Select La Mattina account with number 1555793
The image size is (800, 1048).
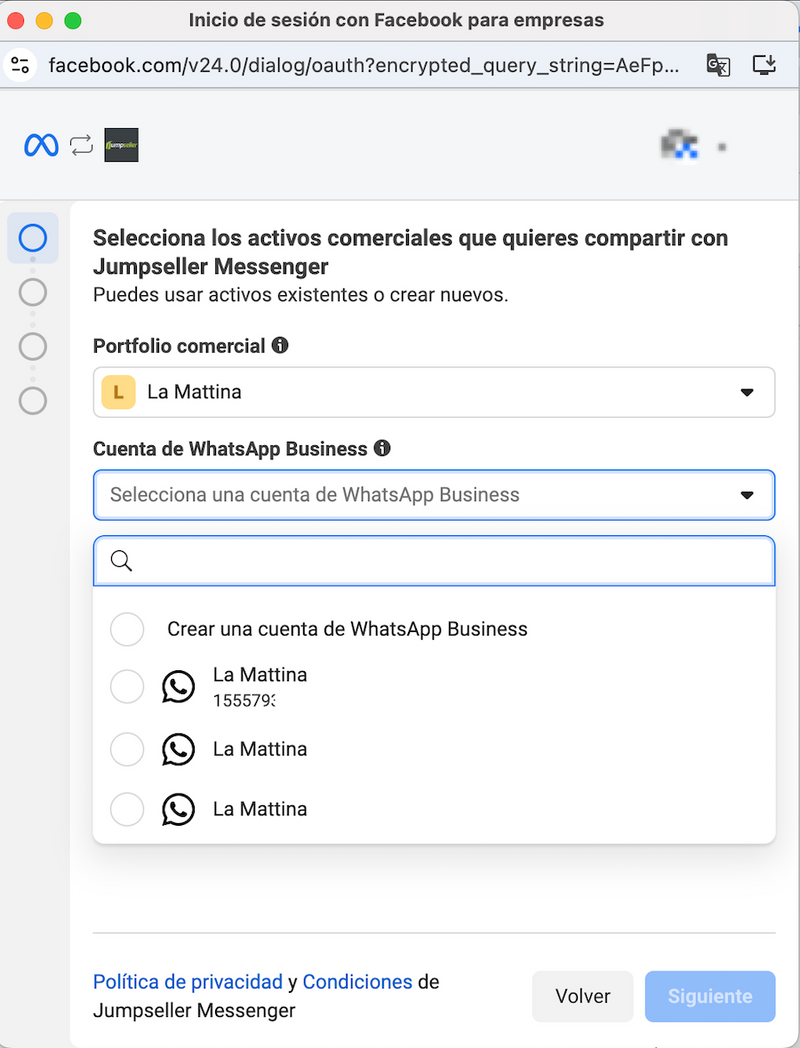(127, 687)
